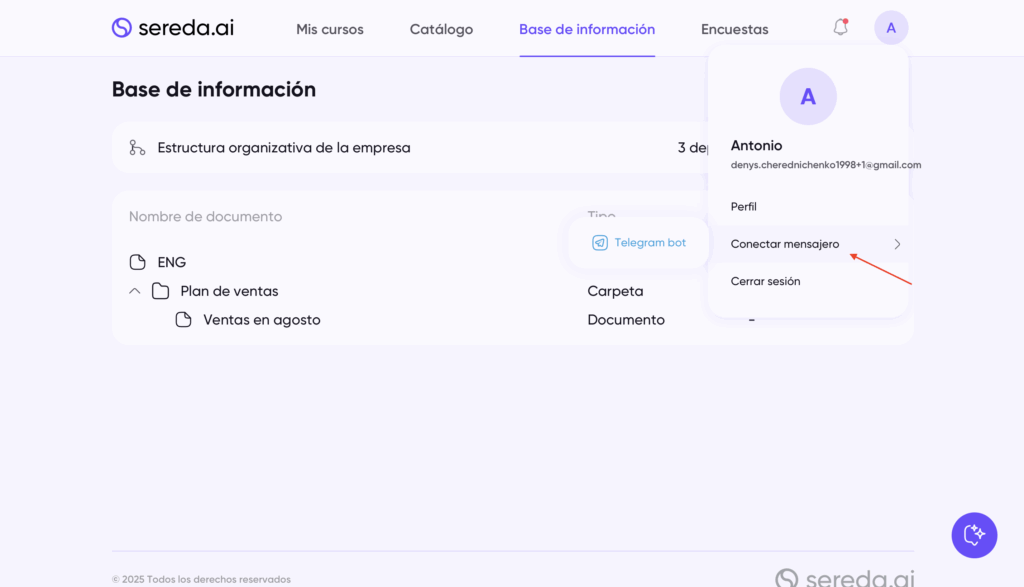Click the Plan de ventas folder icon
This screenshot has width=1024, height=587.
tap(160, 291)
